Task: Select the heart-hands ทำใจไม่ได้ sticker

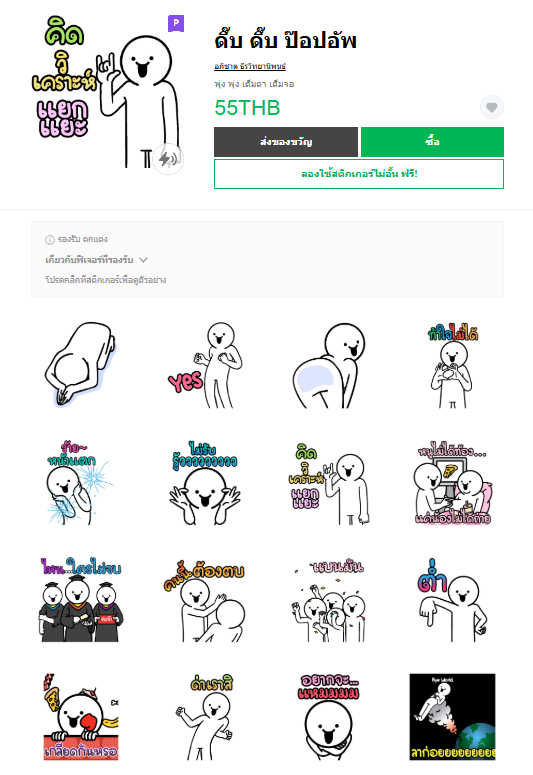Action: point(452,366)
